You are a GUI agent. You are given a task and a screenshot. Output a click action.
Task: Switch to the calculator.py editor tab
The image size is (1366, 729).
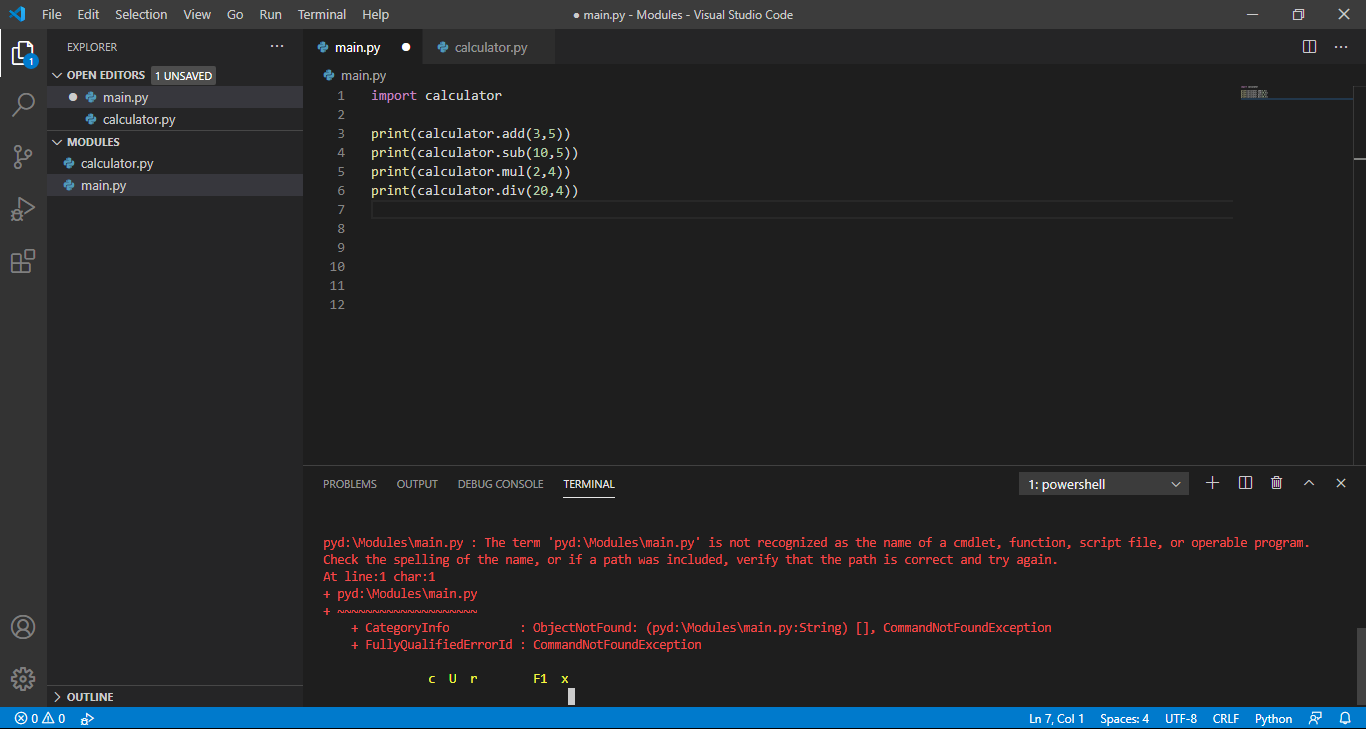click(x=490, y=47)
